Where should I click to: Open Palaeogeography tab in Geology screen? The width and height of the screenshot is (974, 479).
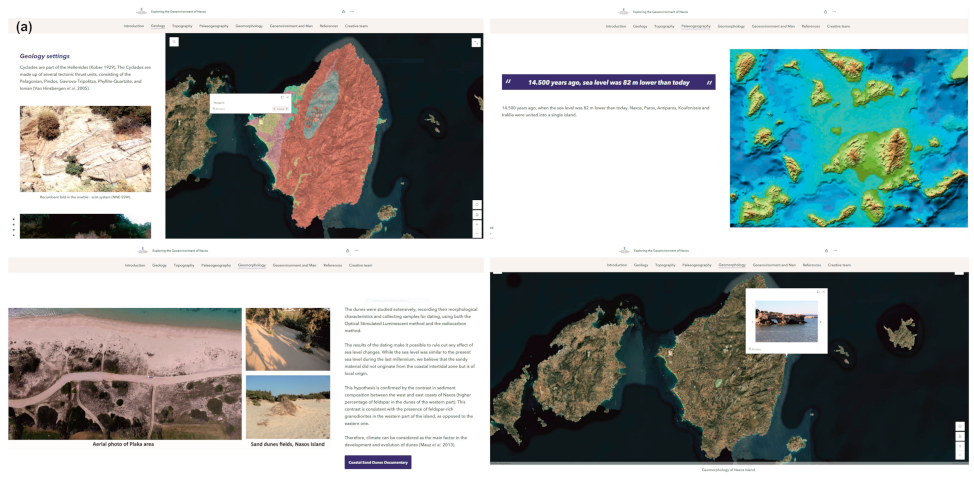point(214,26)
